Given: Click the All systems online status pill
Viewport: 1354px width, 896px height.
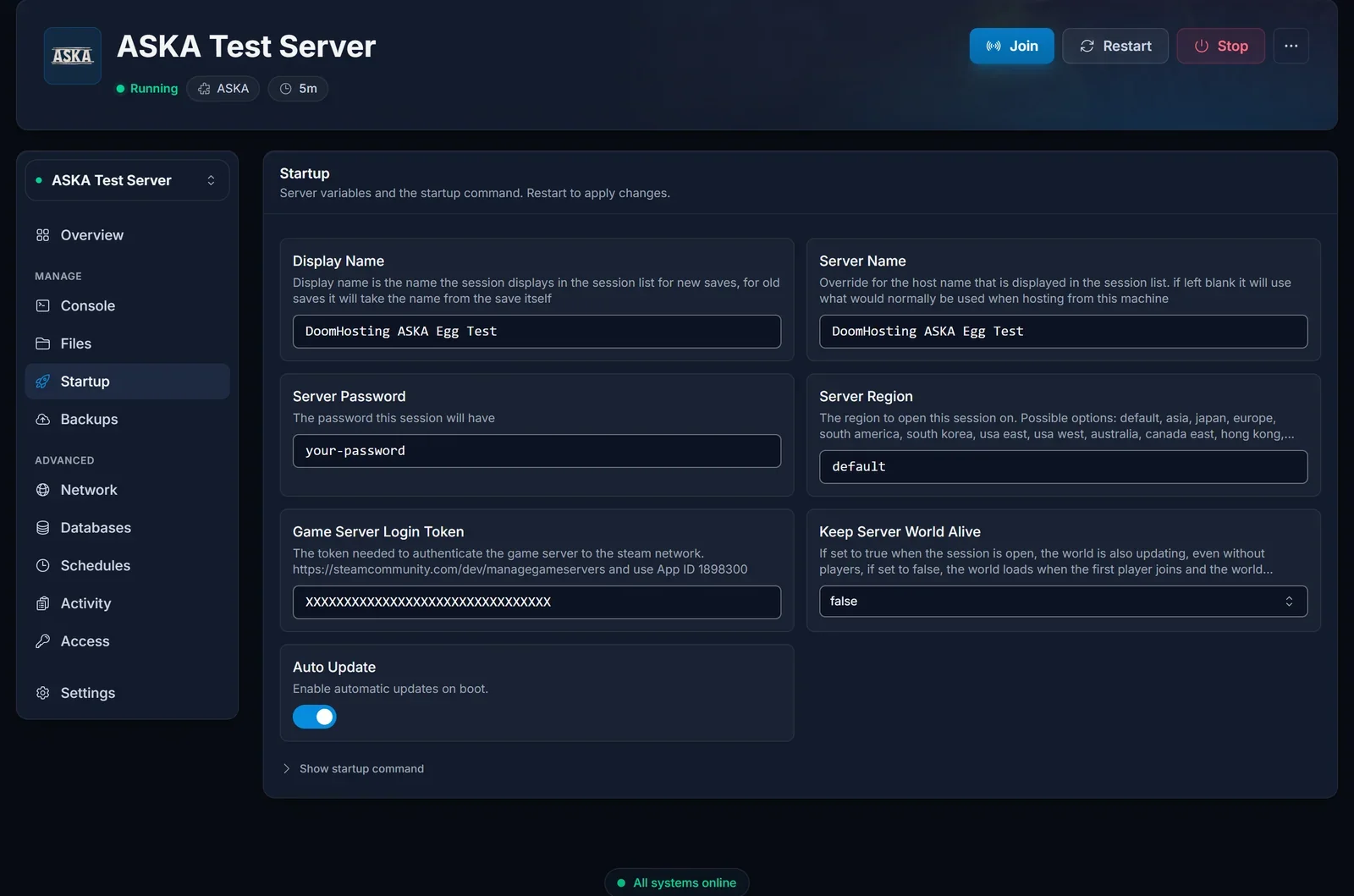Looking at the screenshot, I should 676,882.
